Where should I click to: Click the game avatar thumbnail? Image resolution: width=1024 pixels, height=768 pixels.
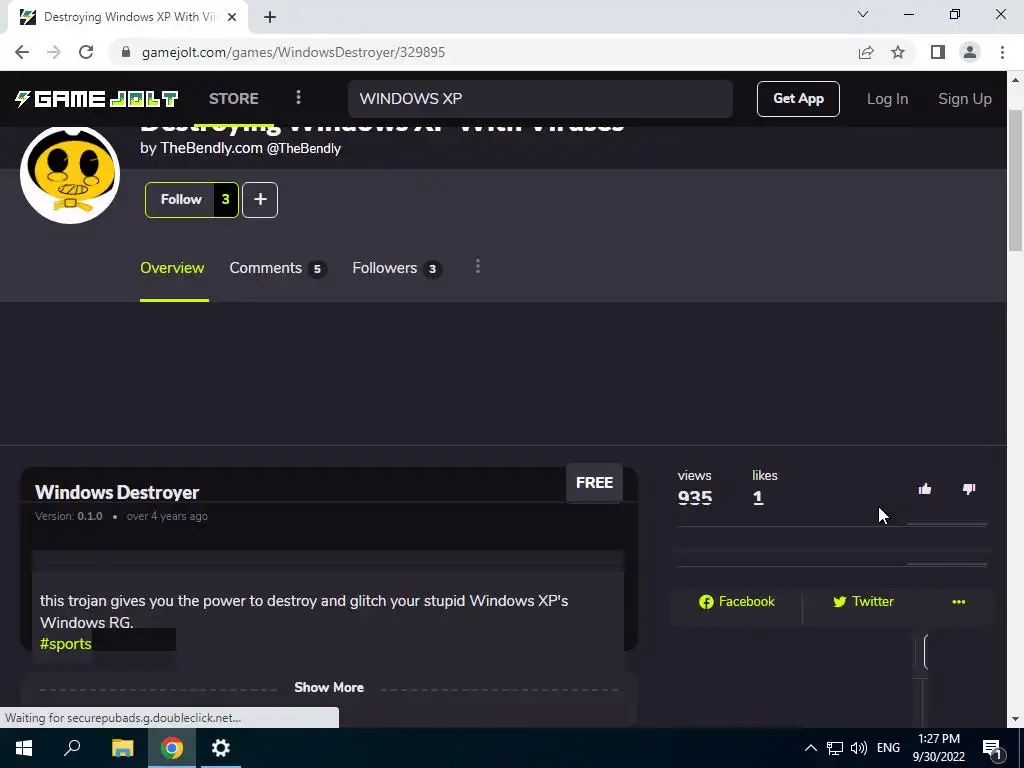(x=70, y=174)
